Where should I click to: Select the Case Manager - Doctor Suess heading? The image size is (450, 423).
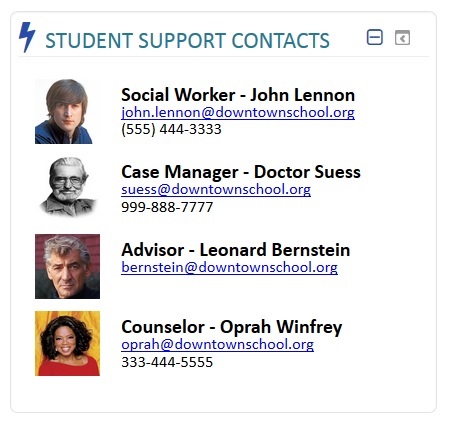click(241, 172)
